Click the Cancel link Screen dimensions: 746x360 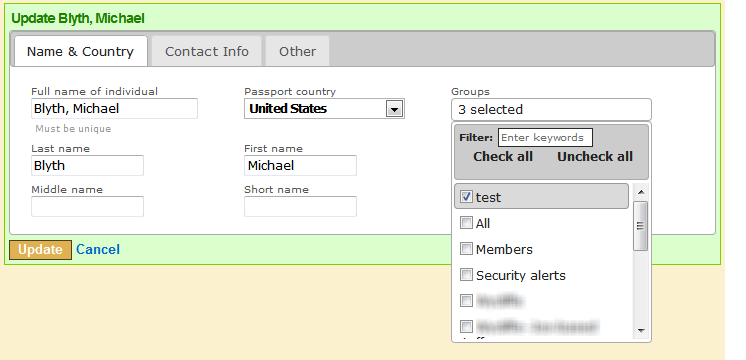coord(98,250)
